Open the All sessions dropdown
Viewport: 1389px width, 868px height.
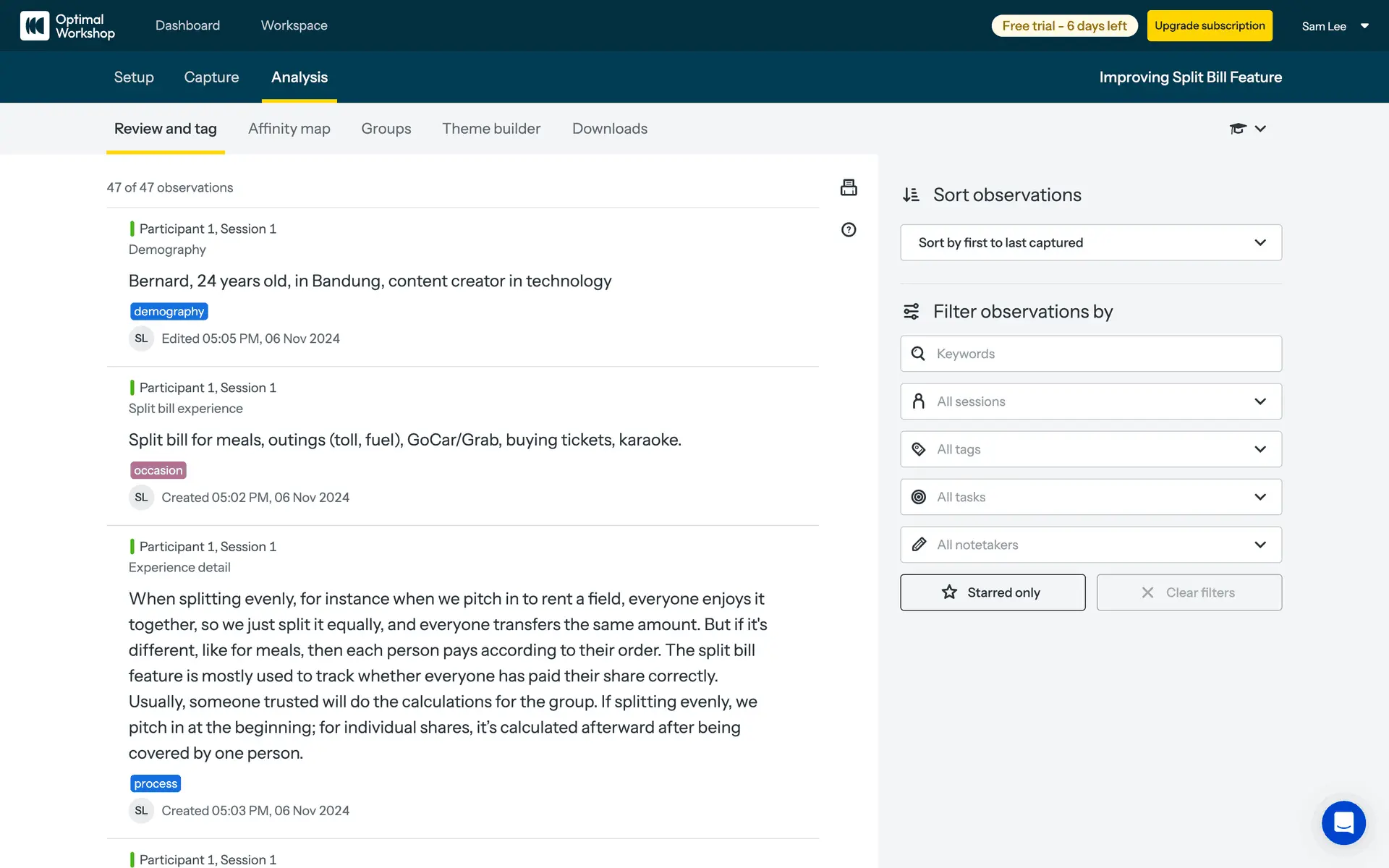coord(1090,401)
